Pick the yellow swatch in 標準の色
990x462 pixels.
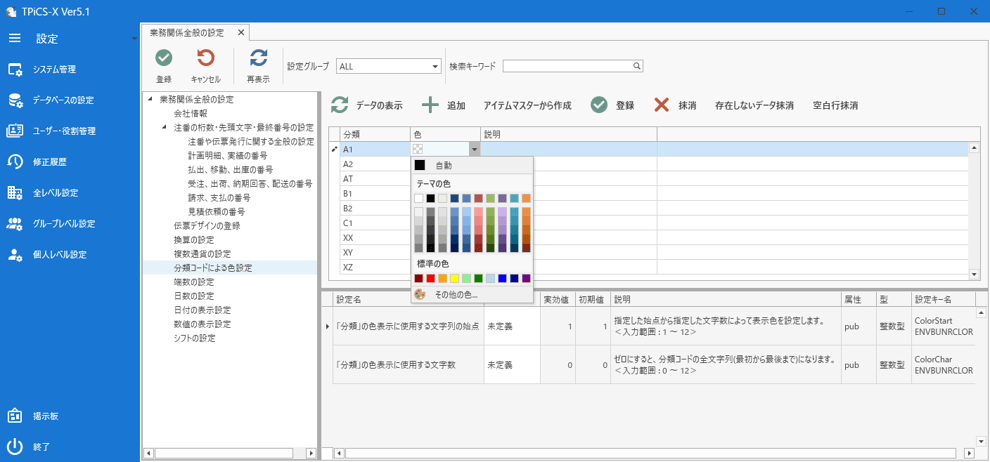point(455,278)
